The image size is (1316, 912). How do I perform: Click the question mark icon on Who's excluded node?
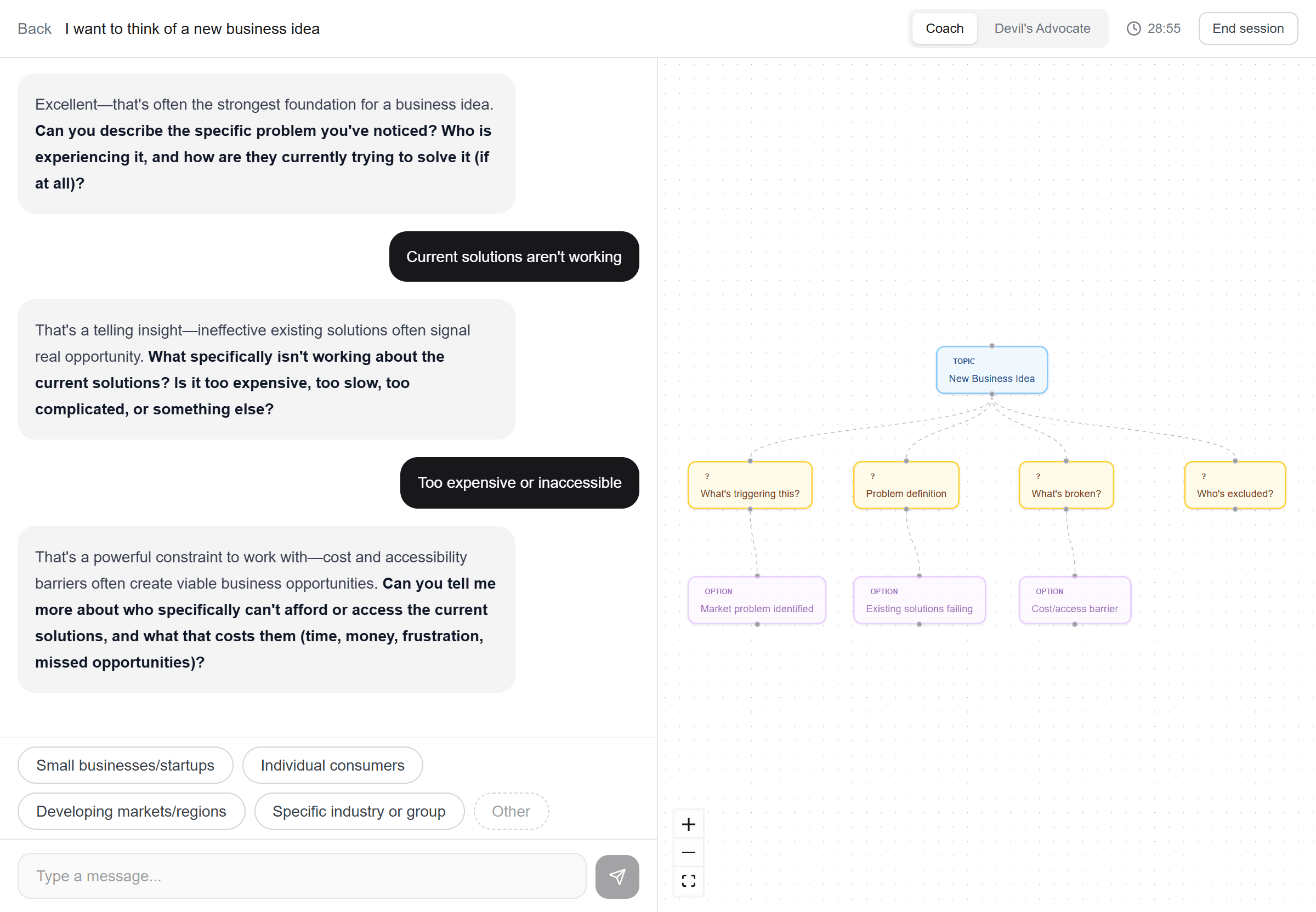1205,476
